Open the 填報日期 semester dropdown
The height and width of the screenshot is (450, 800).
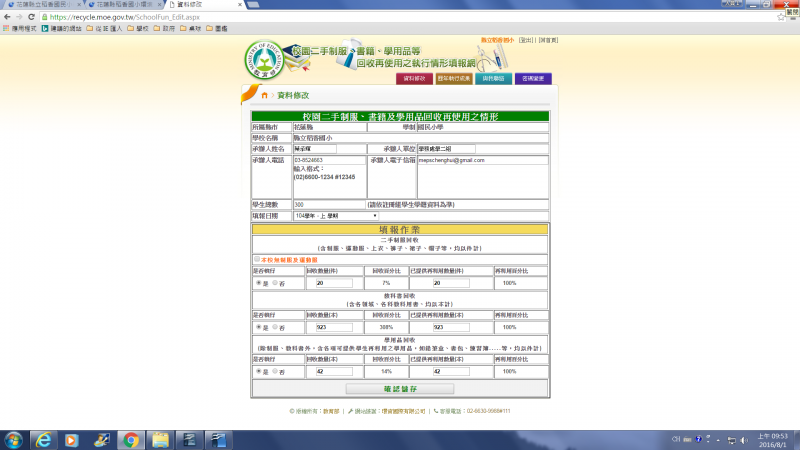[335, 215]
